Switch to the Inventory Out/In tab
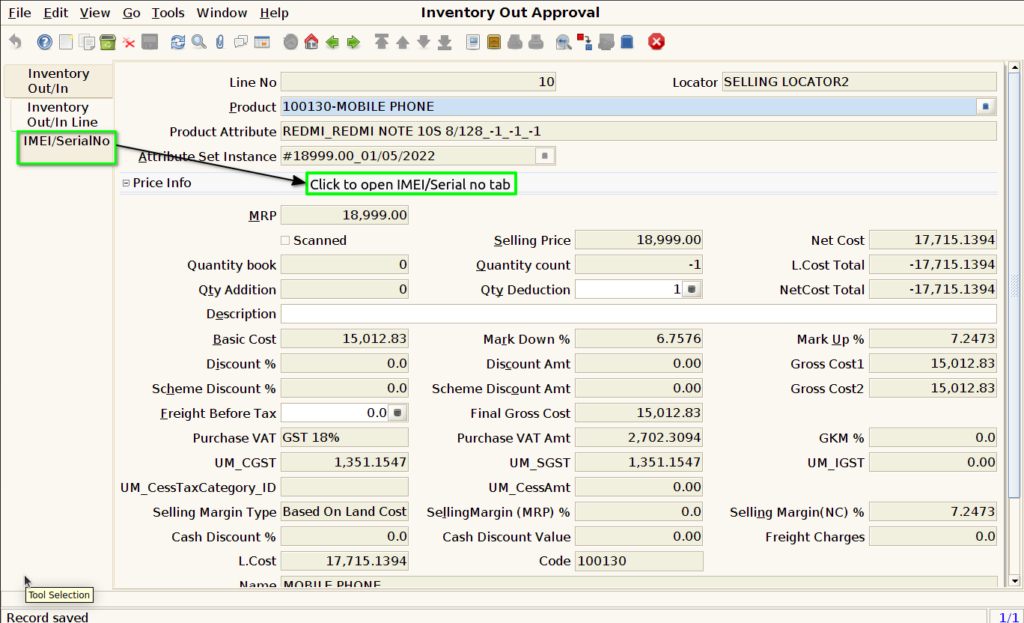Screen dimensions: 1024x623 coord(58,81)
